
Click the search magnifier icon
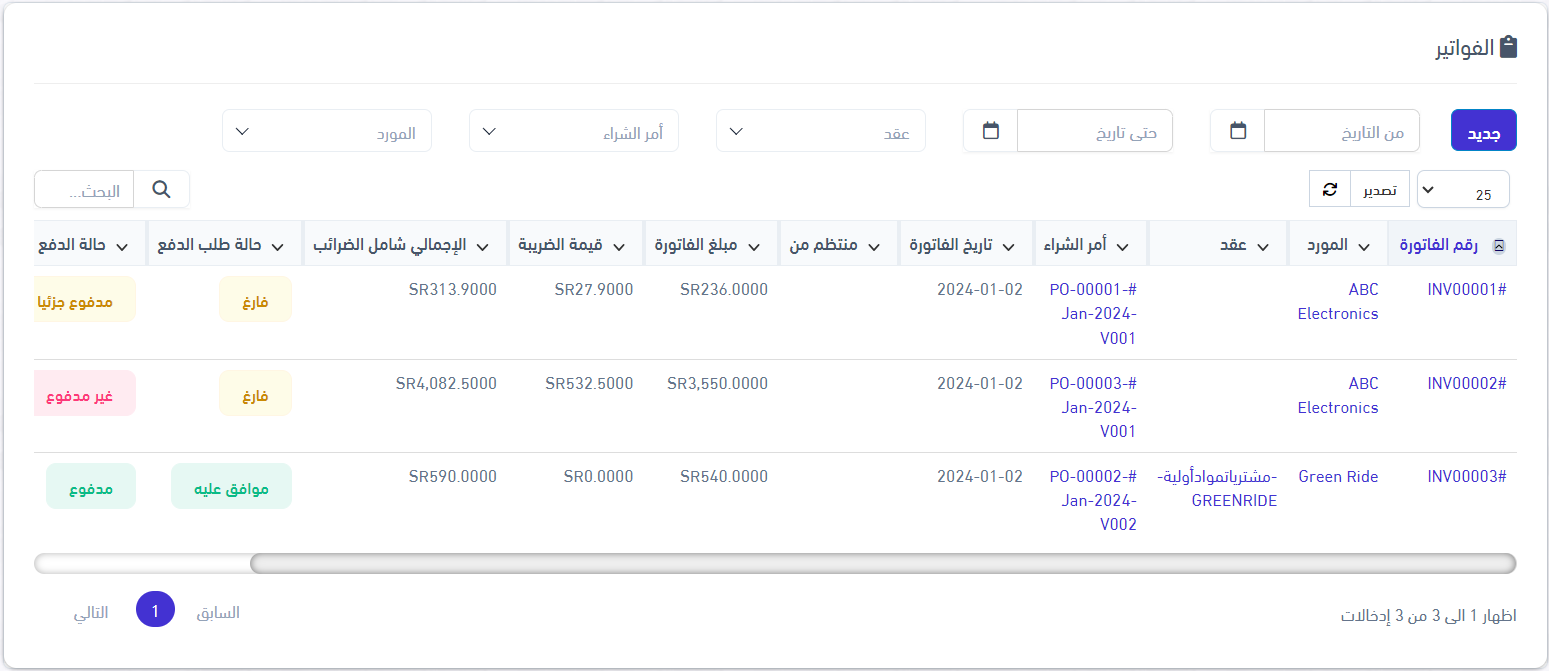click(x=161, y=189)
